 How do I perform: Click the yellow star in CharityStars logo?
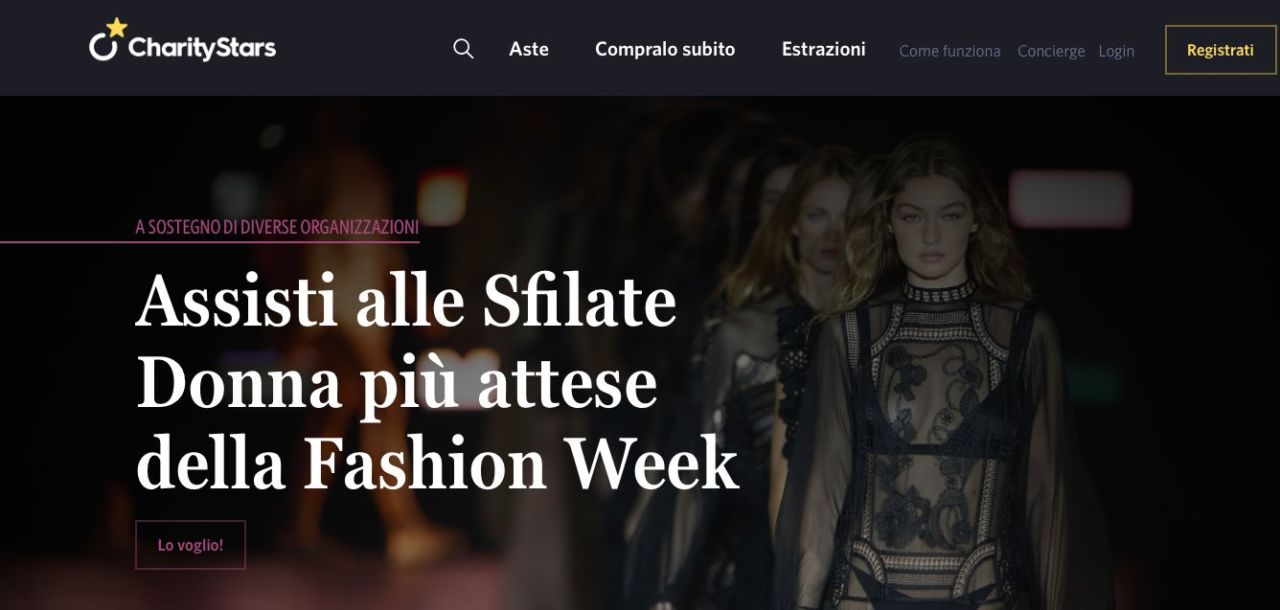tap(117, 28)
